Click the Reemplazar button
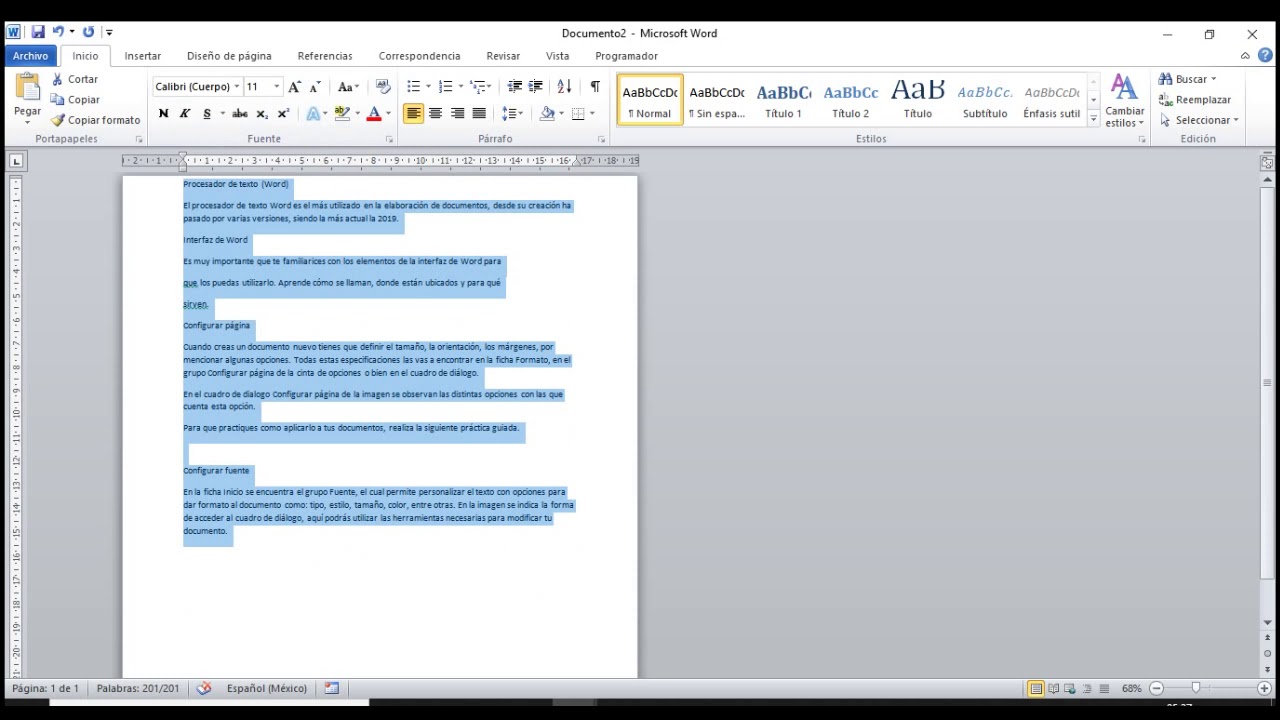The width and height of the screenshot is (1280, 720). click(1195, 99)
